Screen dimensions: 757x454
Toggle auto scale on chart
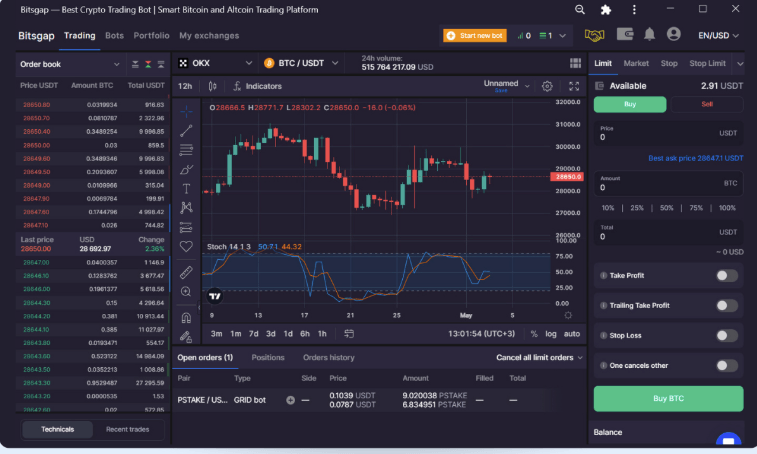pos(572,334)
